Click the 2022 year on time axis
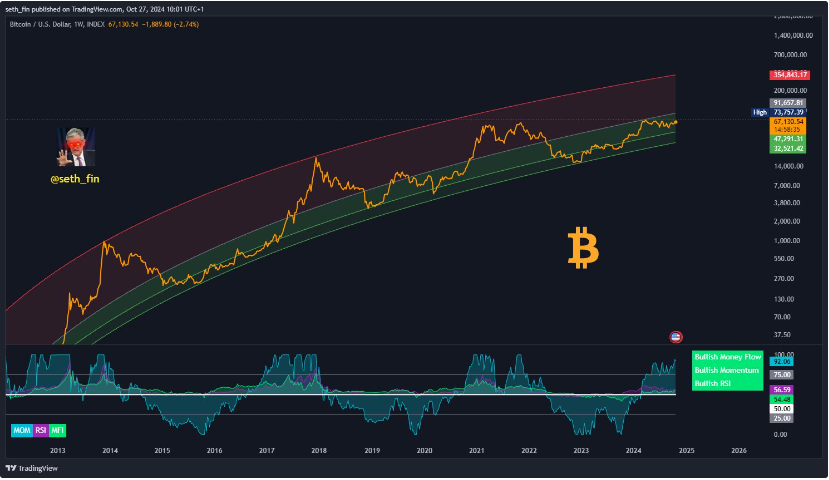Image resolution: width=829 pixels, height=480 pixels. [x=529, y=450]
